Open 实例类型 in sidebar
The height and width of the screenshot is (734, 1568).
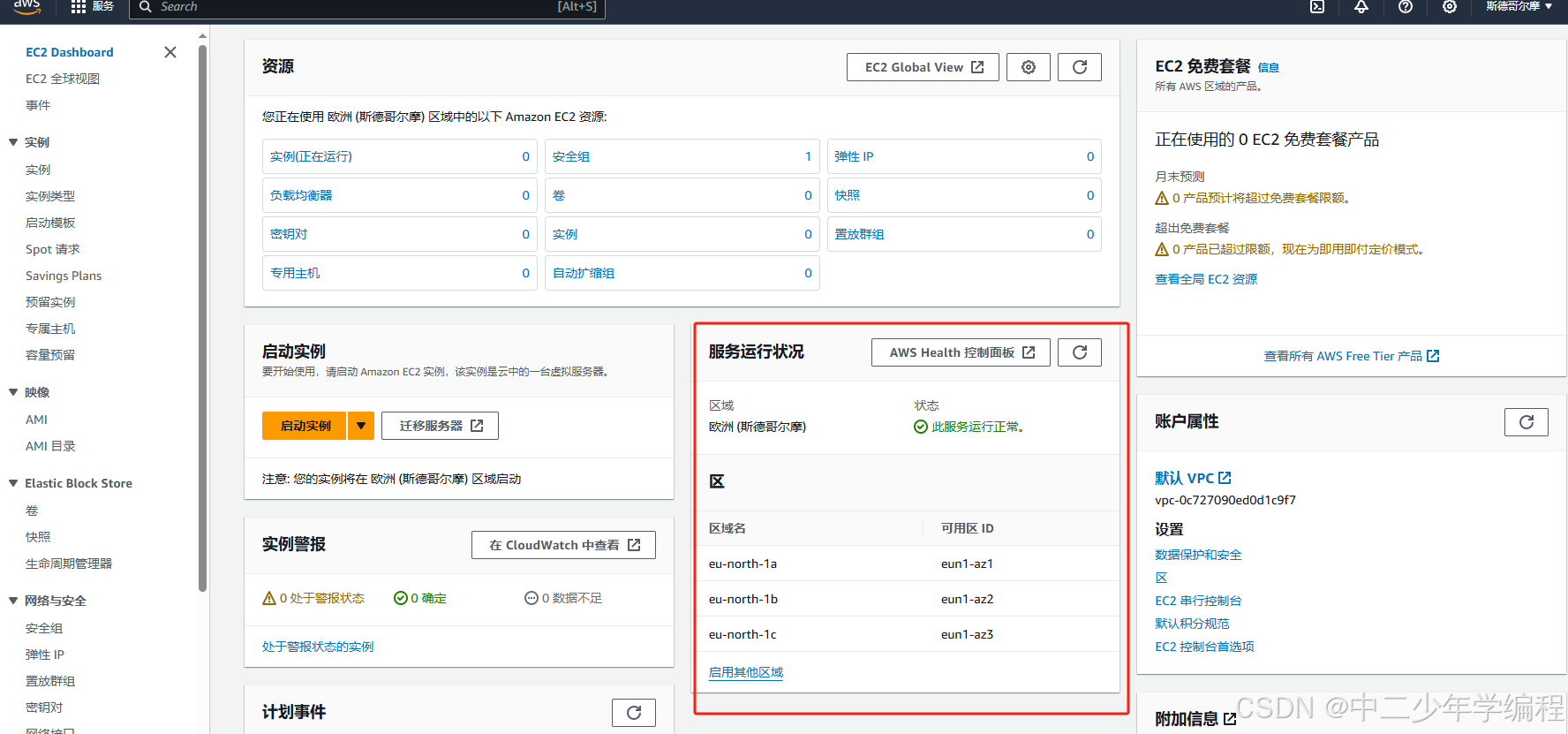(50, 196)
